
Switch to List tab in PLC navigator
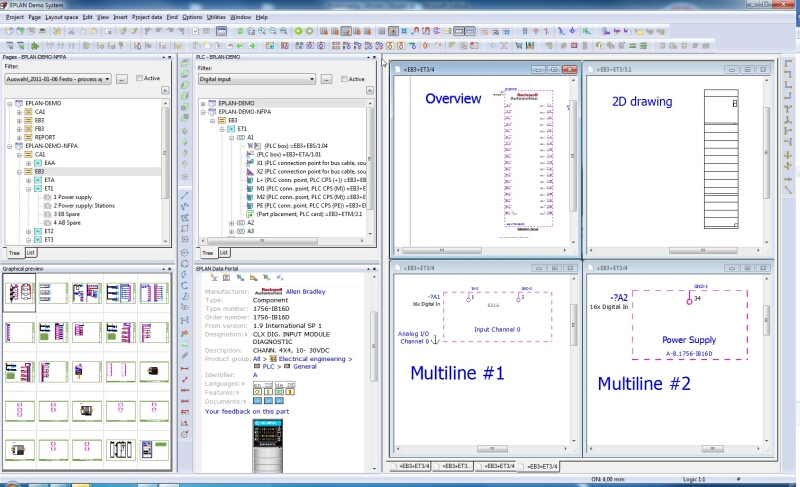(x=224, y=253)
